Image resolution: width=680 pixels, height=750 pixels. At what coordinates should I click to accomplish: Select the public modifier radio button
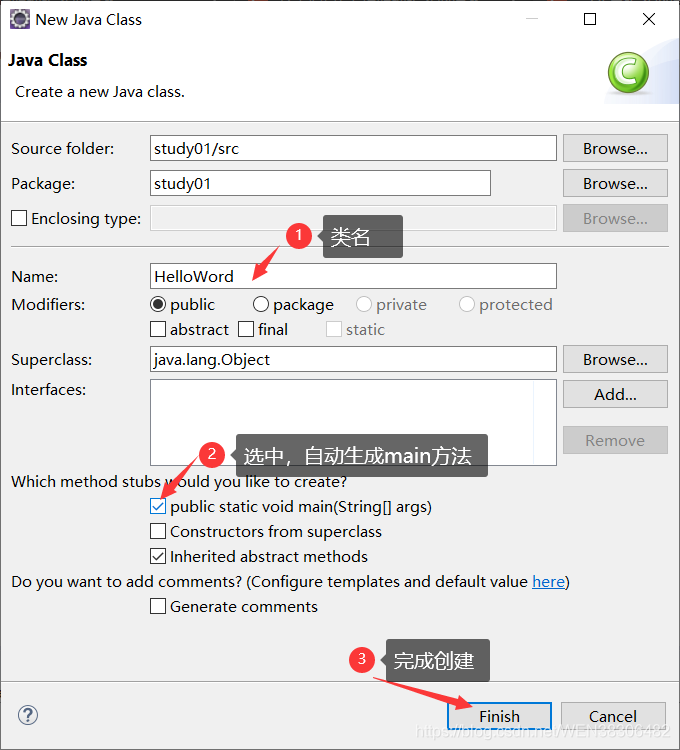[158, 304]
